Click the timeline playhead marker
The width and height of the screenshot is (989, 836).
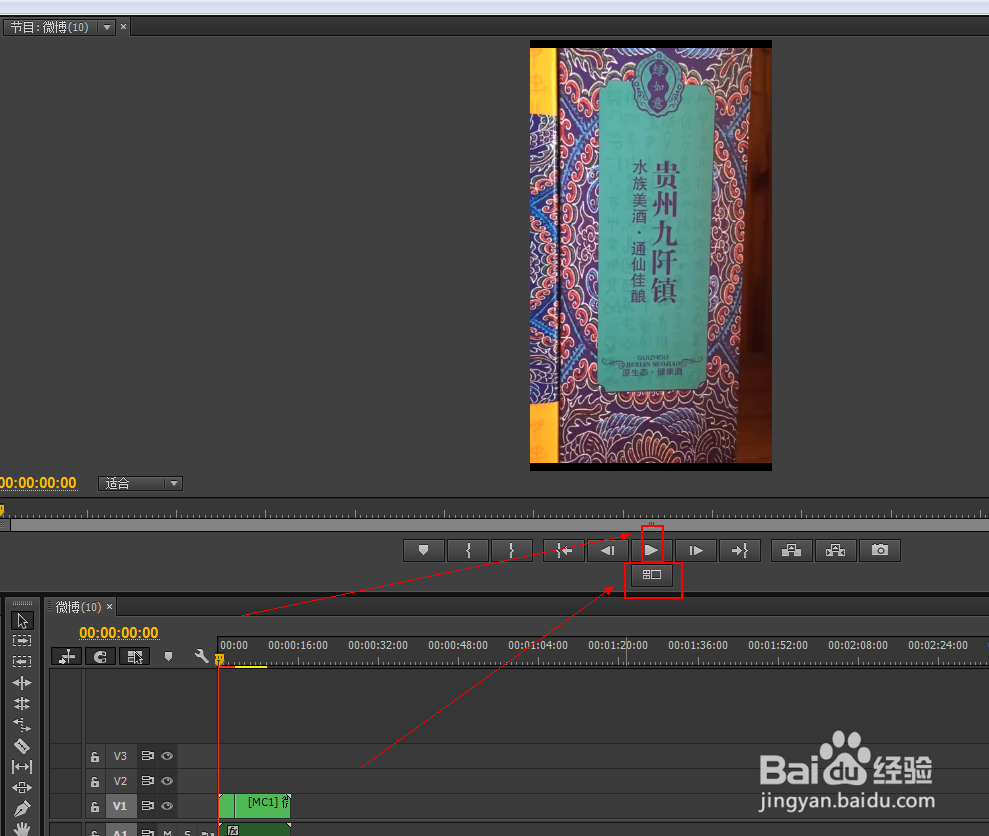pos(219,660)
